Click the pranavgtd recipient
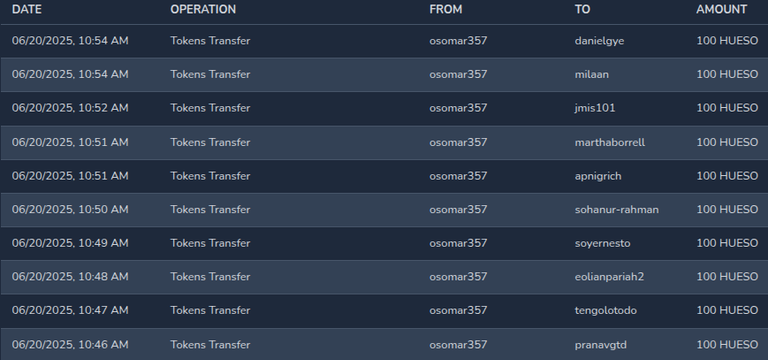The image size is (768, 360). (x=600, y=345)
